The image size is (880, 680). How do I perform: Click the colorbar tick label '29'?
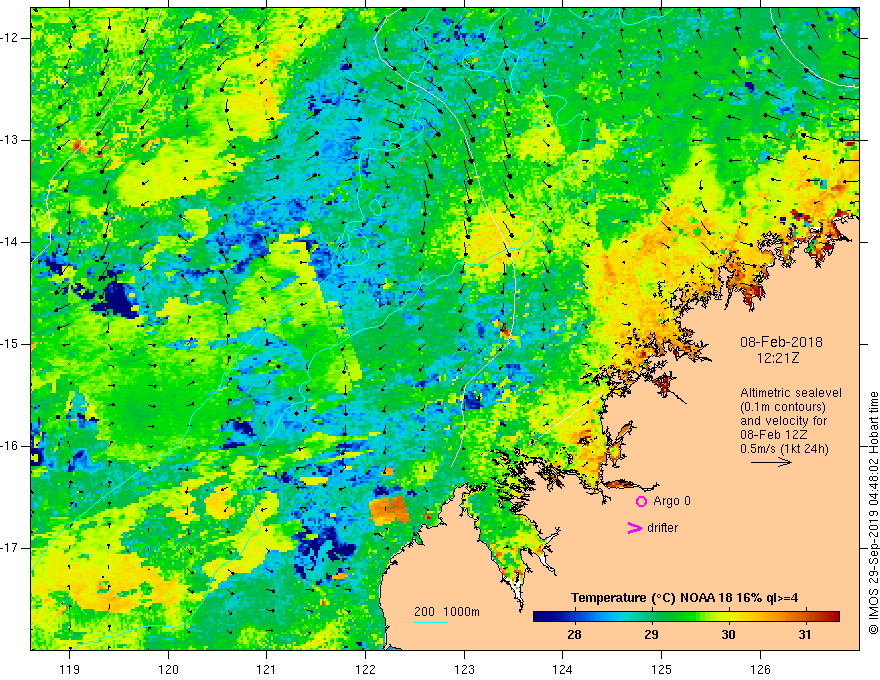(651, 635)
